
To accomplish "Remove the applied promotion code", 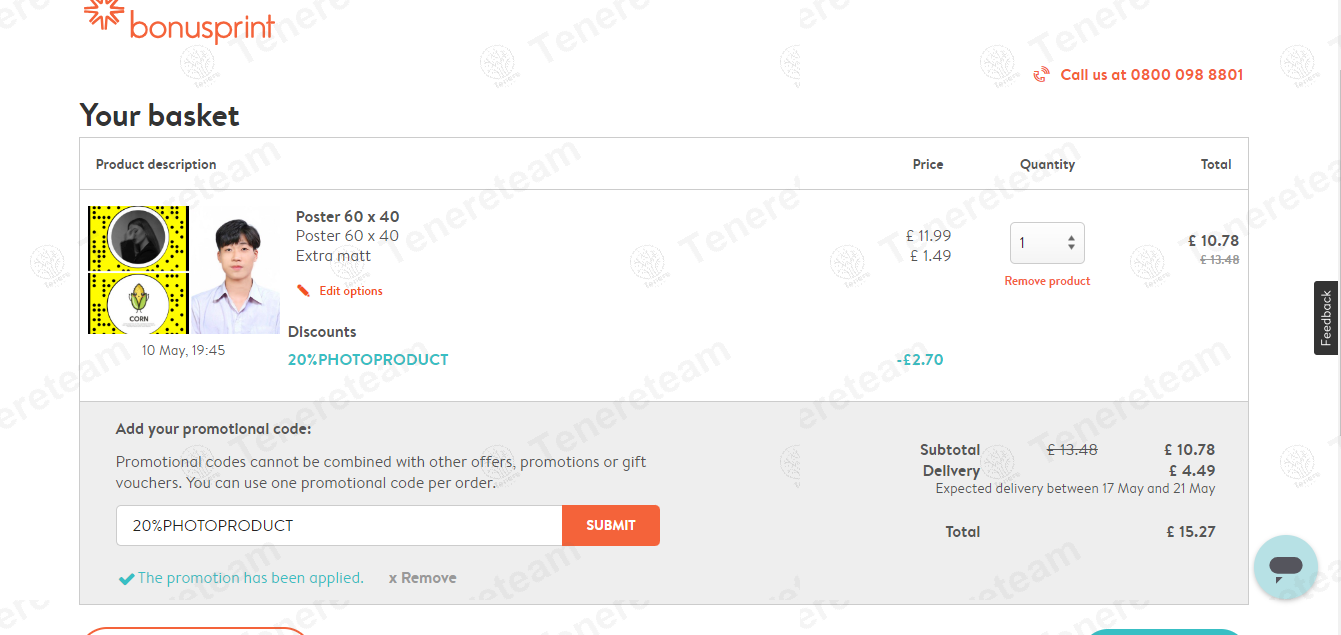I will [422, 578].
